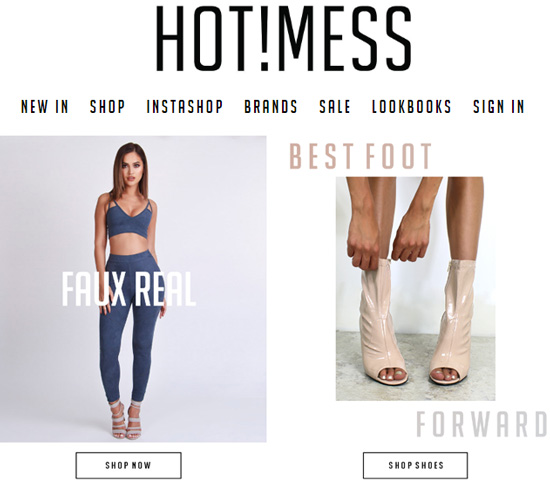This screenshot has height=484, width=550.
Task: Click the SIGN IN link
Action: click(498, 107)
